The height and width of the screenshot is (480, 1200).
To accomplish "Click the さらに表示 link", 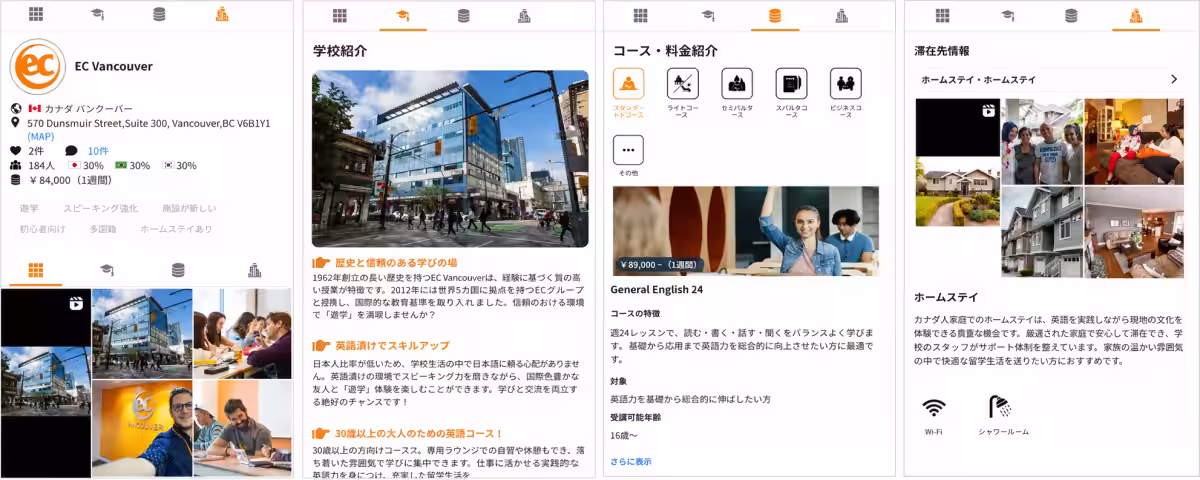I will click(631, 461).
